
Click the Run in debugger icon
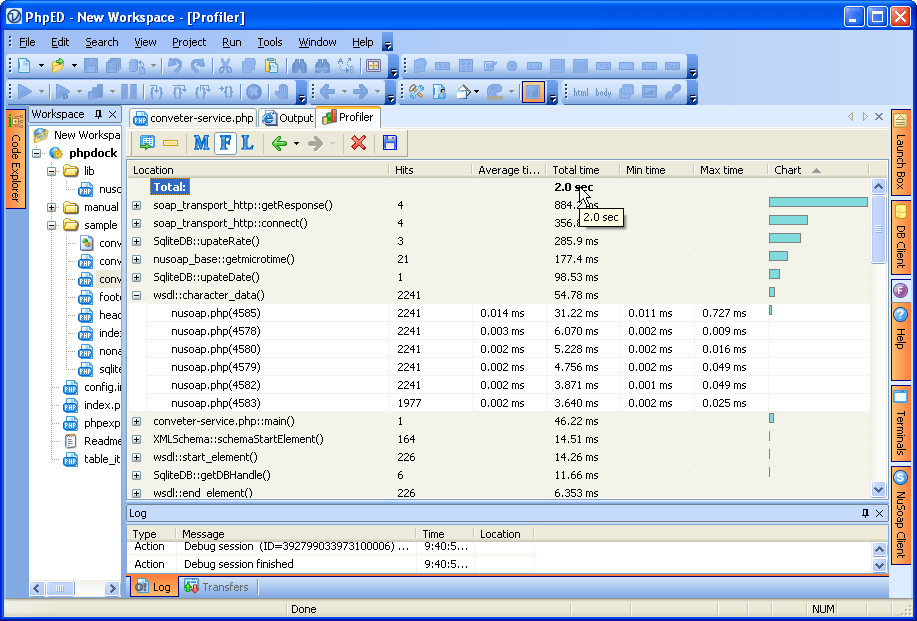(63, 91)
